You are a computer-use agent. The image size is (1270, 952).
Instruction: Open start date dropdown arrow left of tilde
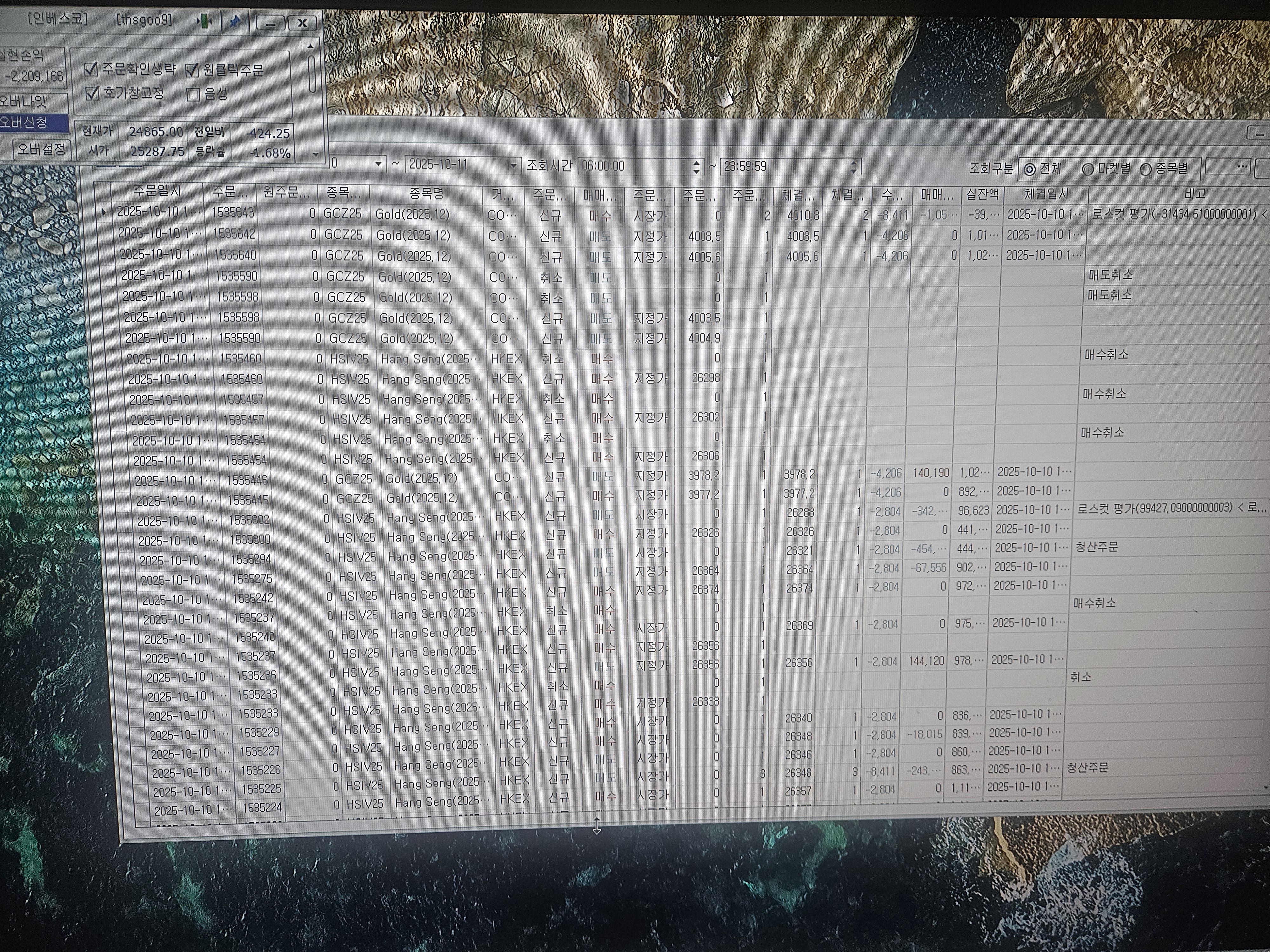click(x=378, y=164)
